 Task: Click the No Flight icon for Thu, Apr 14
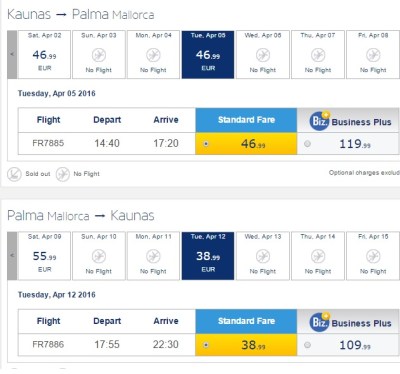coord(318,256)
